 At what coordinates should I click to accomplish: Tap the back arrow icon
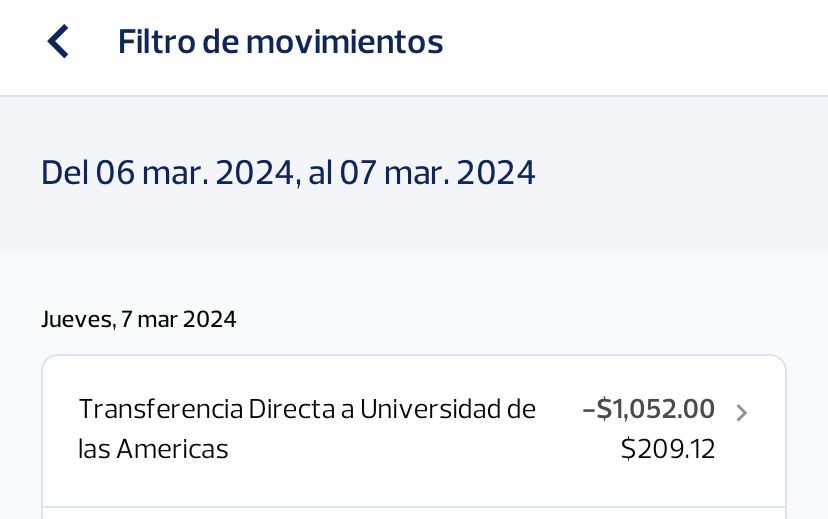tap(58, 42)
